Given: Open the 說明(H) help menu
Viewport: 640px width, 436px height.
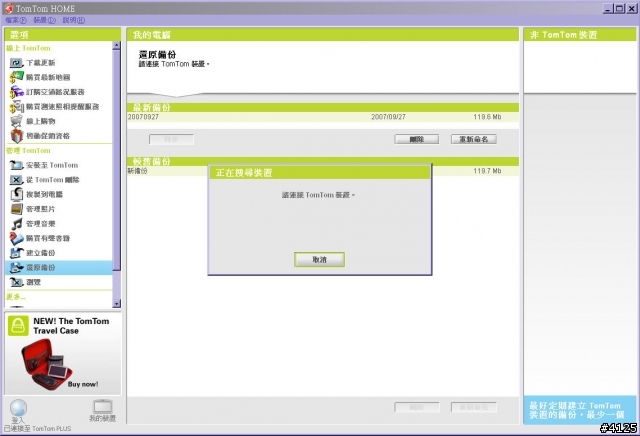Looking at the screenshot, I should (74, 20).
